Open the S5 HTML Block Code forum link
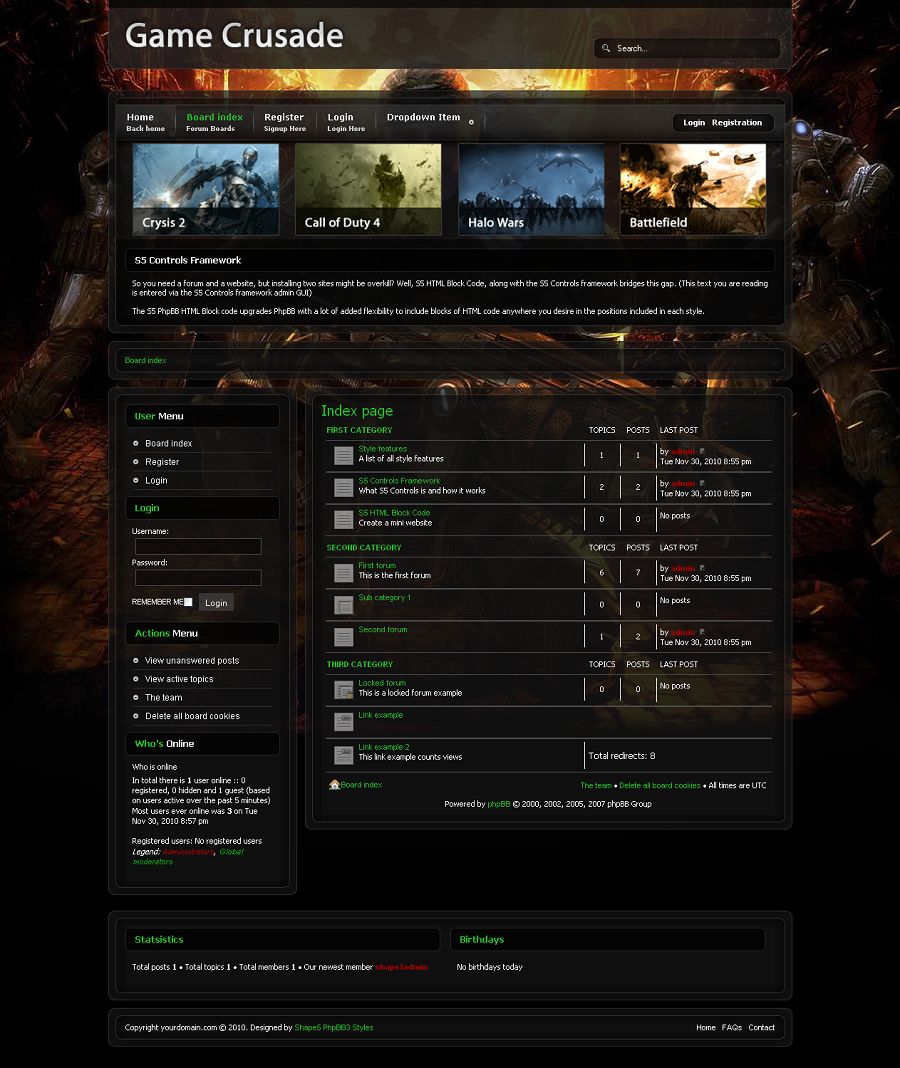Screen dimensions: 900x1068 click(x=394, y=513)
